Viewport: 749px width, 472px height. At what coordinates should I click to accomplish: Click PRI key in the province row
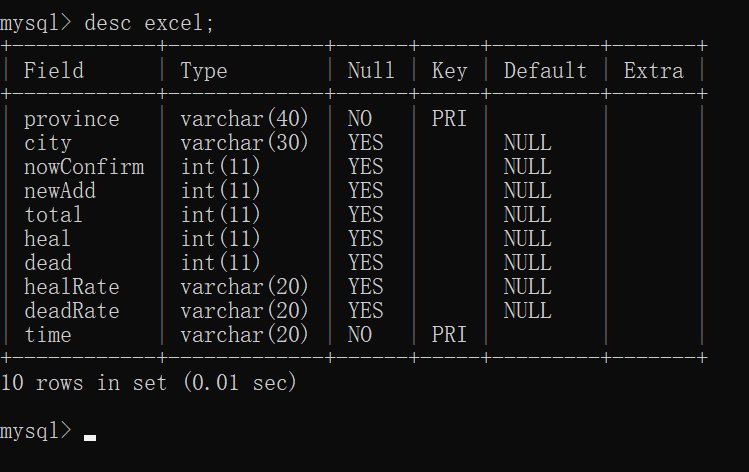pyautogui.click(x=449, y=119)
